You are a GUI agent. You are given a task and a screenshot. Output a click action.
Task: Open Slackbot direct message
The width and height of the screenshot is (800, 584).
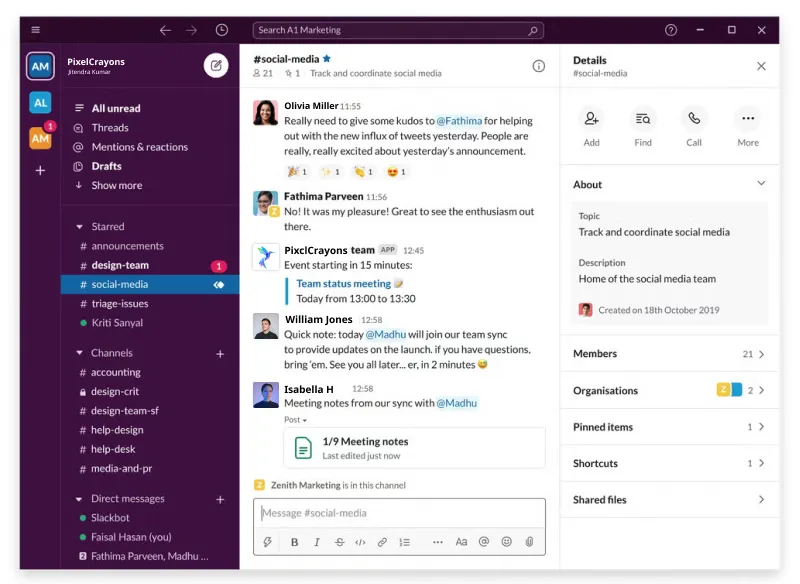pyautogui.click(x=110, y=518)
